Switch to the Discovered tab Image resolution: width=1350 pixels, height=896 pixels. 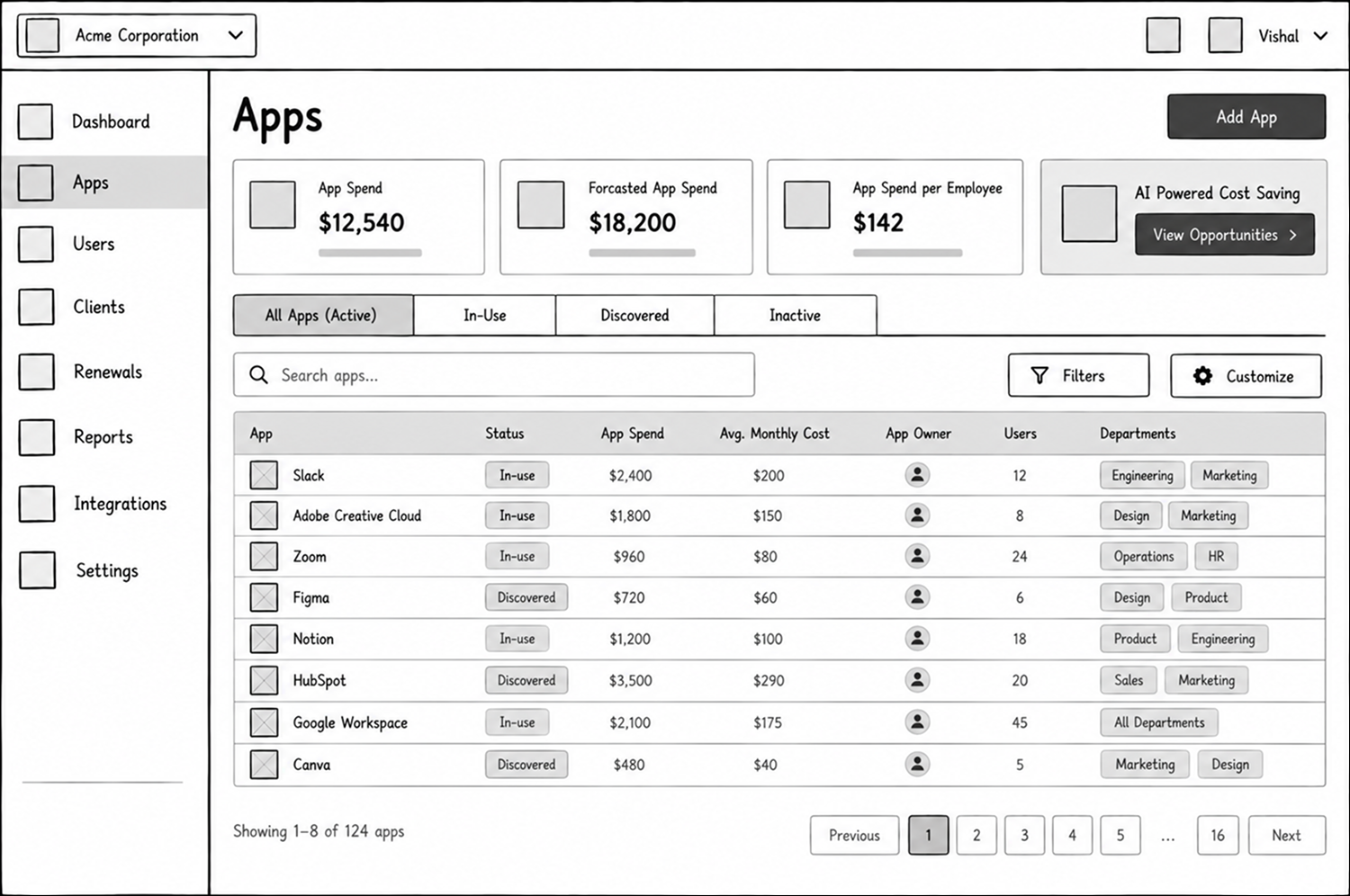tap(634, 316)
